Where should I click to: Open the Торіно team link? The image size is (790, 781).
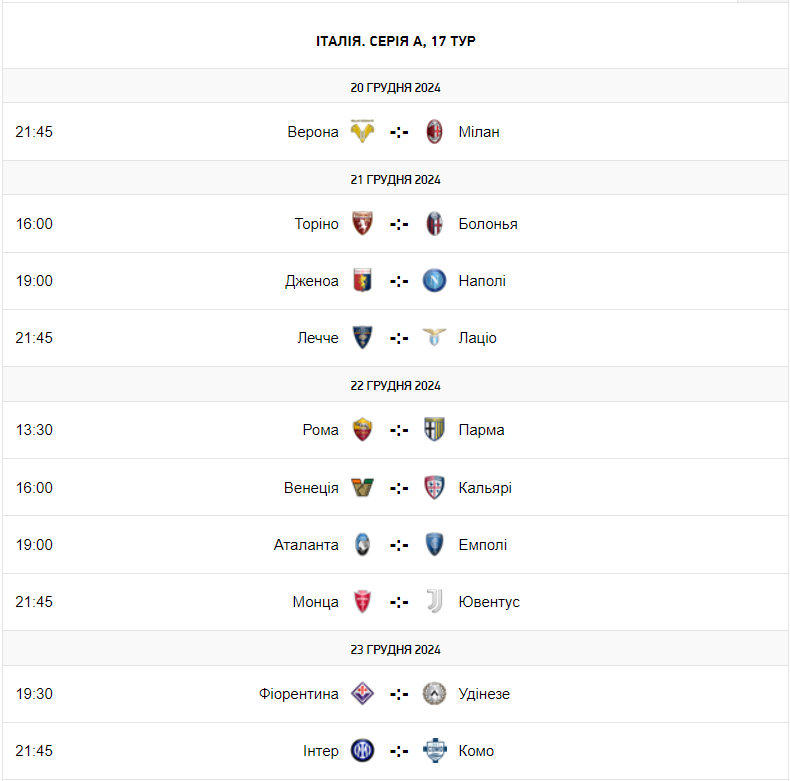[x=317, y=224]
